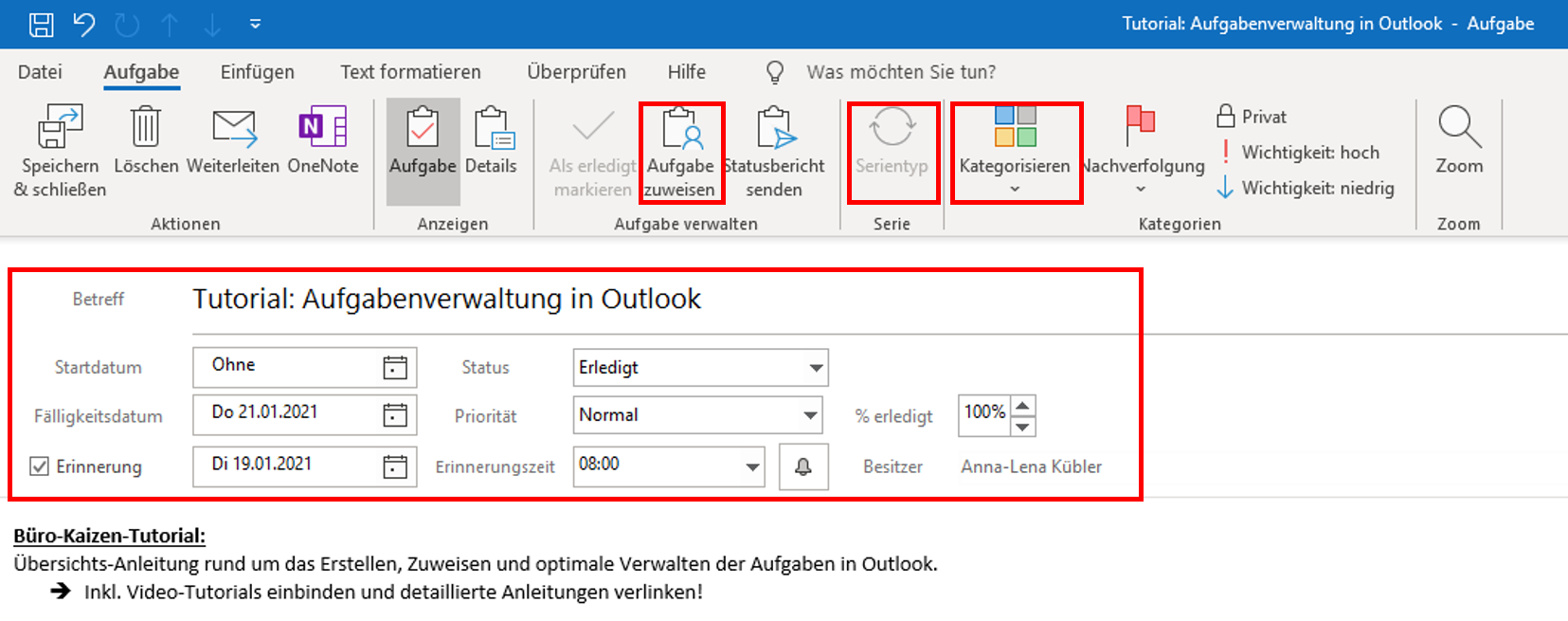The image size is (1568, 621).
Task: Open the Startdatum calendar picker
Action: tap(395, 367)
